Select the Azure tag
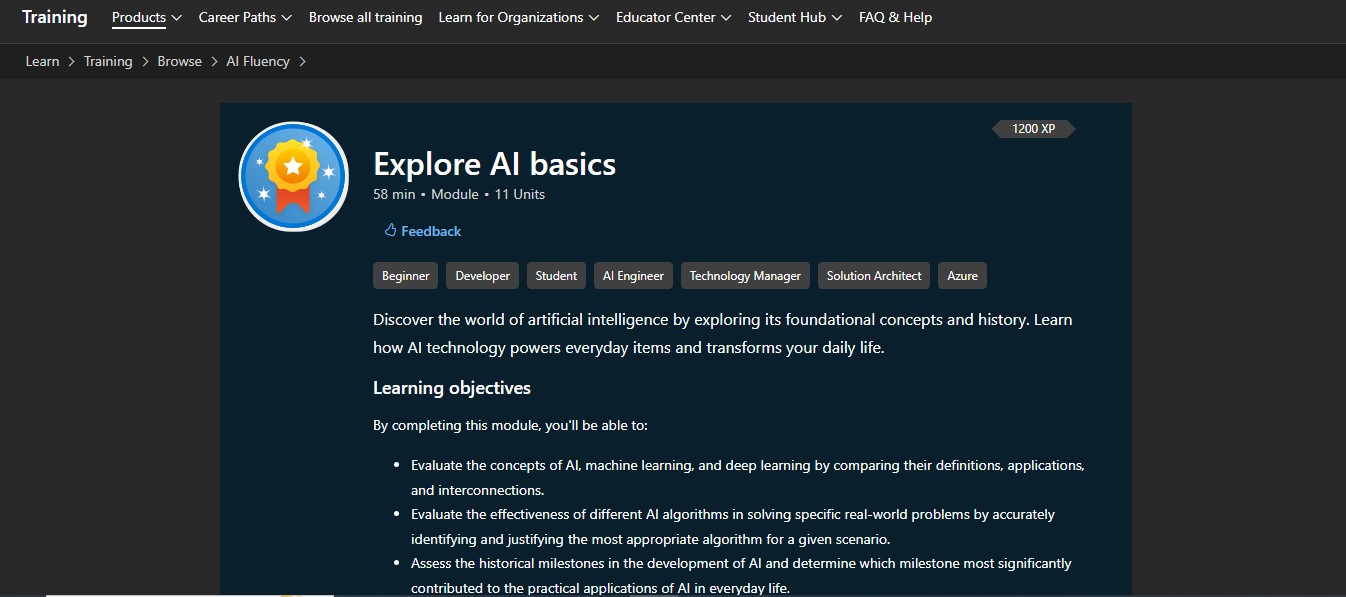This screenshot has height=597, width=1346. click(962, 276)
